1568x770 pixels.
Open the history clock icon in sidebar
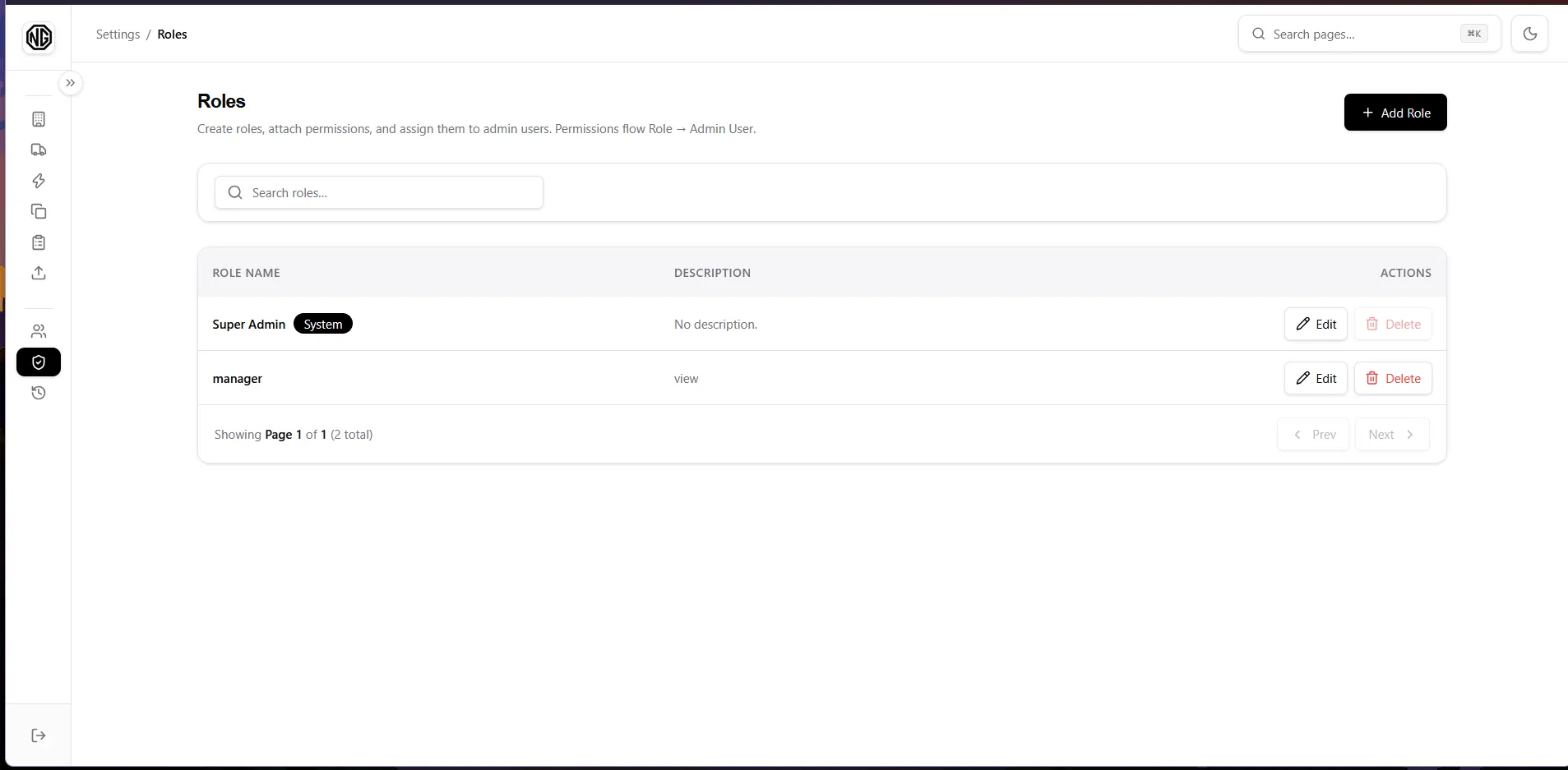point(39,393)
